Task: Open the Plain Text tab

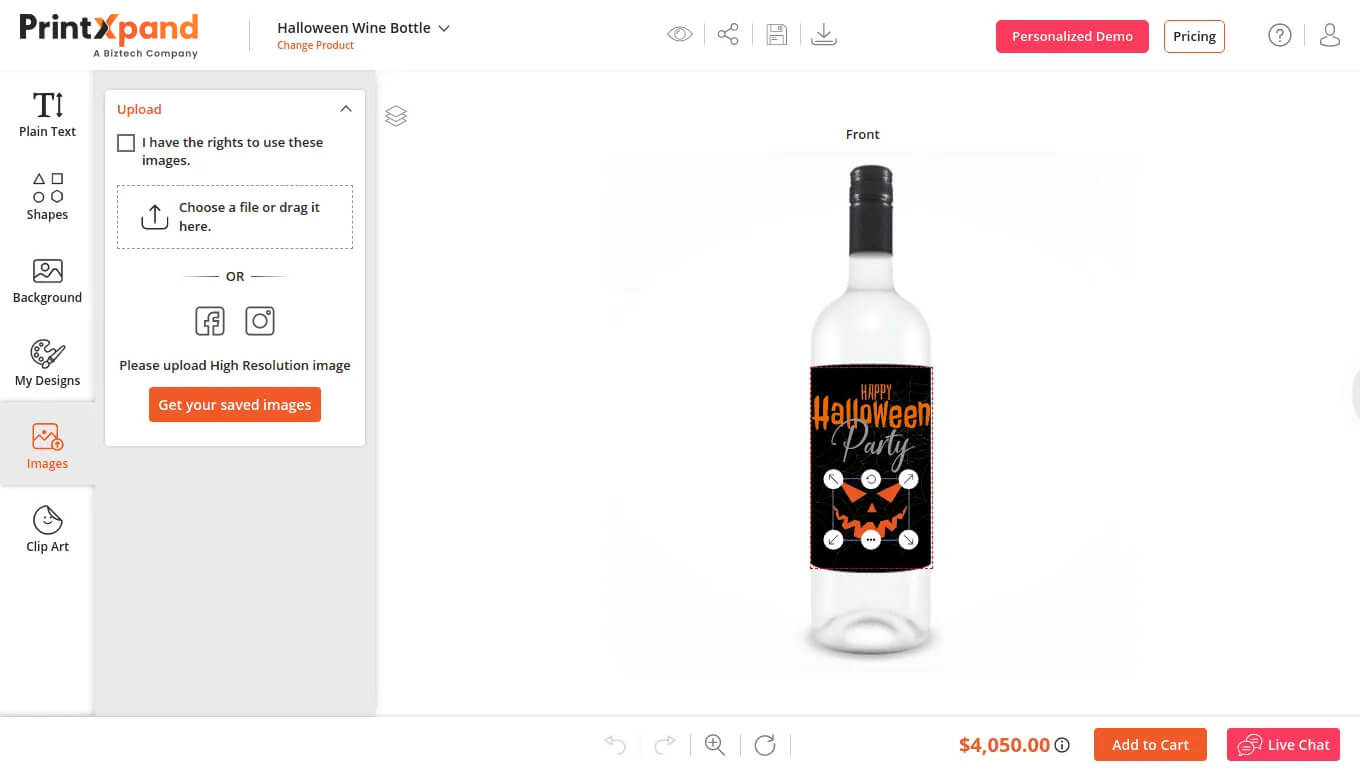Action: (47, 113)
